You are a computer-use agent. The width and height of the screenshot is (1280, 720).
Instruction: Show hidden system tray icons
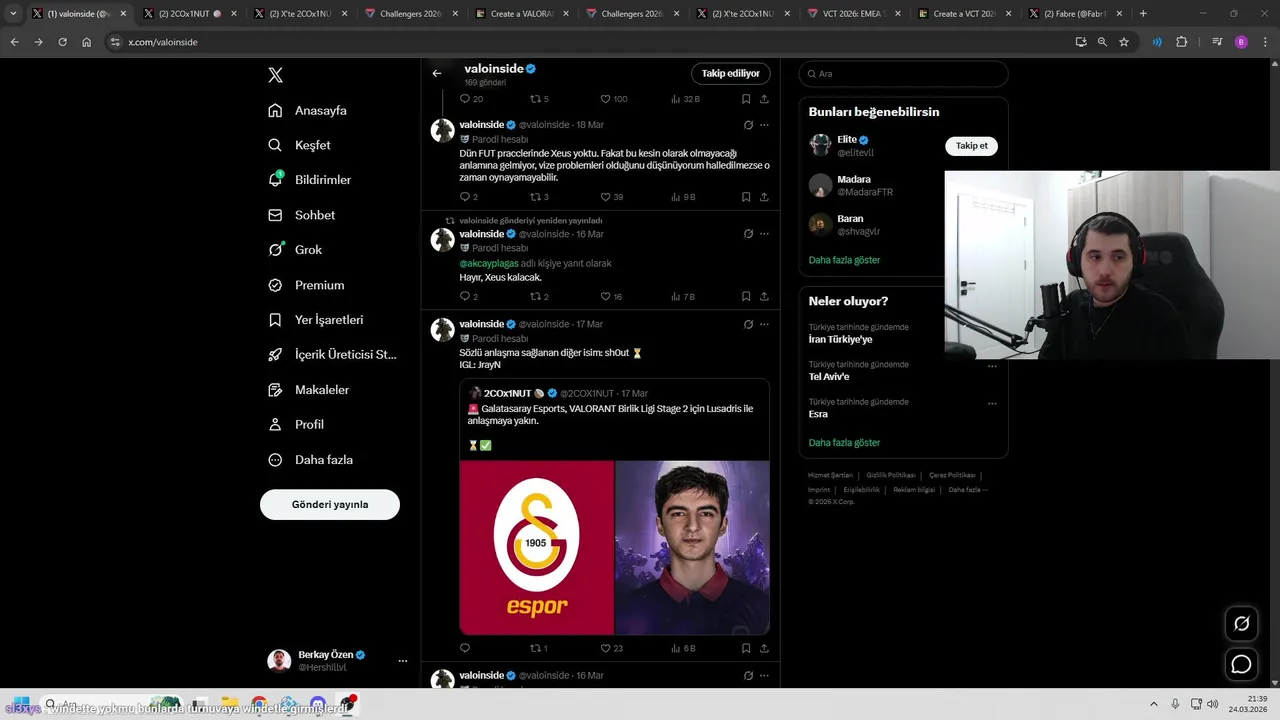coord(1153,704)
